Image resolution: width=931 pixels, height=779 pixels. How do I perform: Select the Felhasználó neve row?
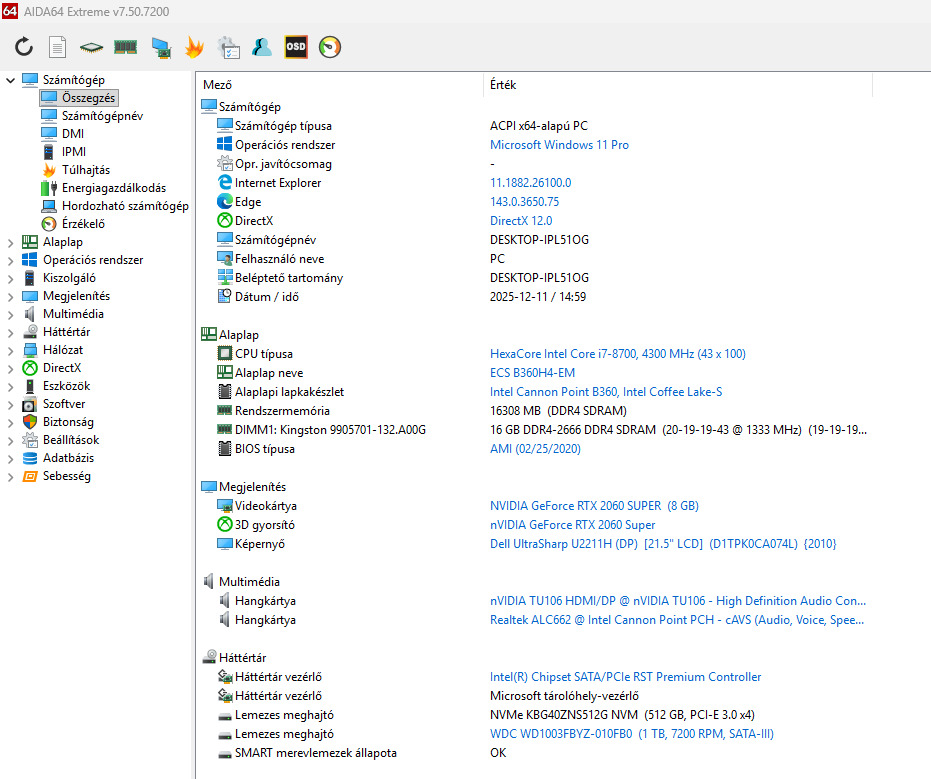coord(534,259)
